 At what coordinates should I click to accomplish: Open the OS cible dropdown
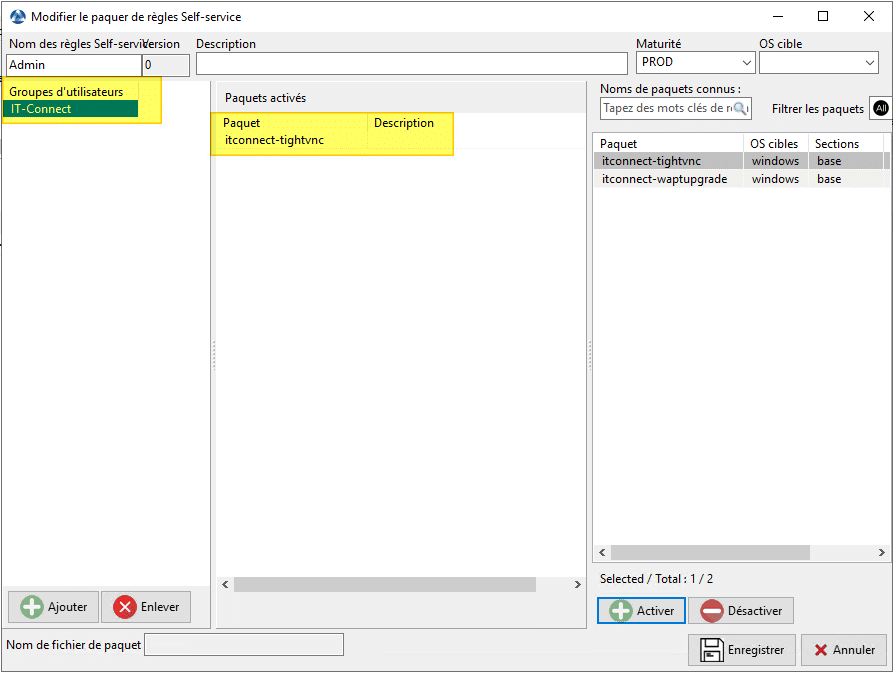[869, 62]
